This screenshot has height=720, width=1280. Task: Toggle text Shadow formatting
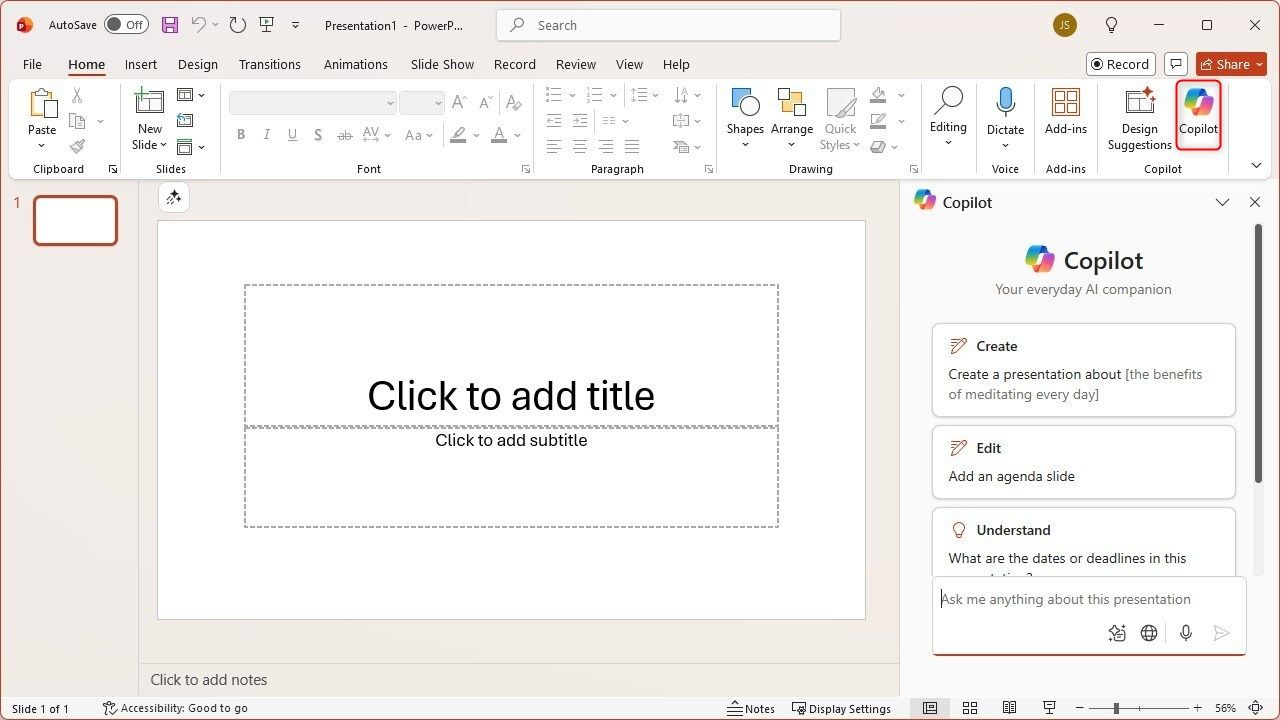pos(318,135)
